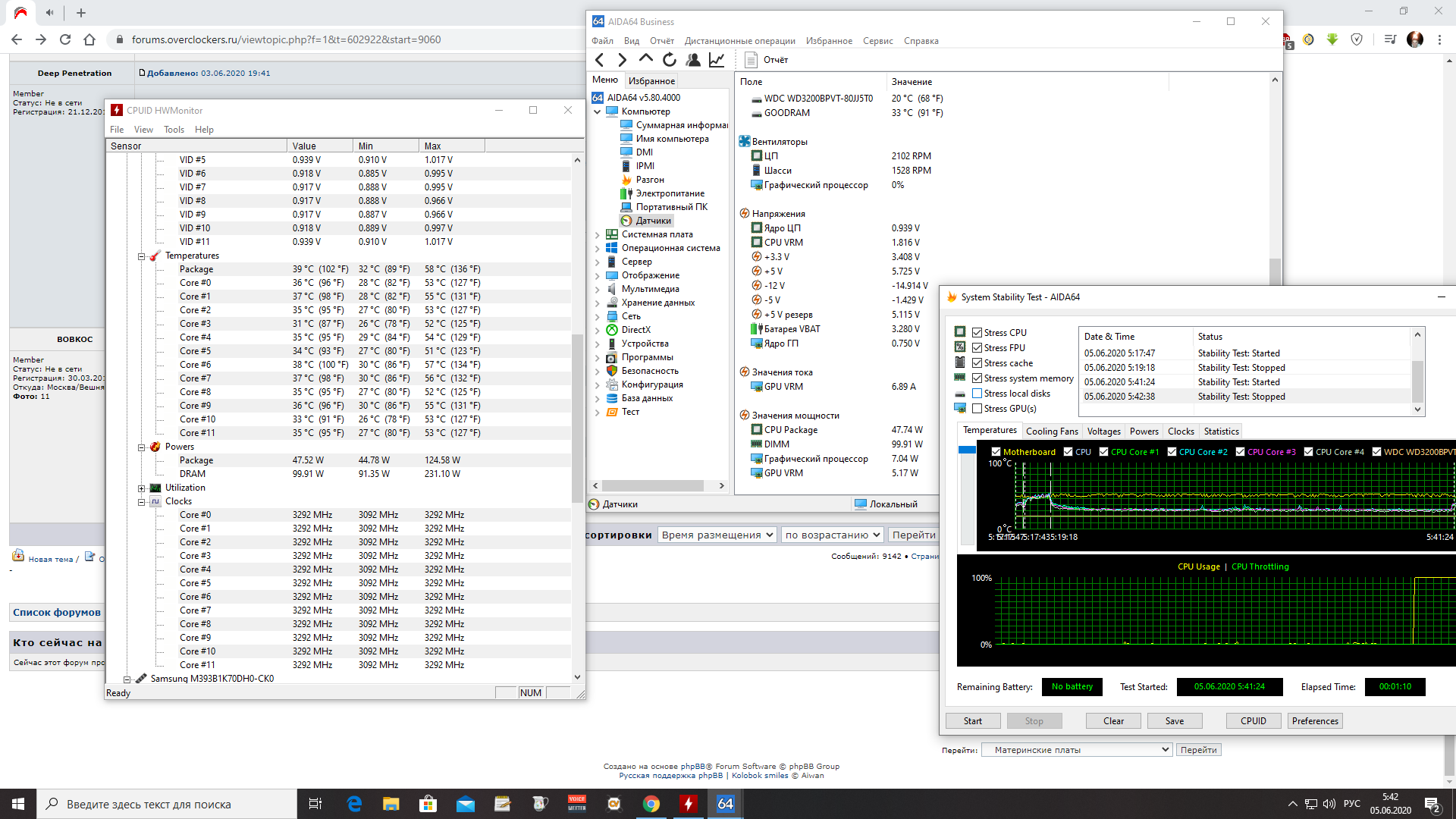1456x819 pixels.
Task: Go up one level in AIDA64 toolbar
Action: pyautogui.click(x=645, y=58)
